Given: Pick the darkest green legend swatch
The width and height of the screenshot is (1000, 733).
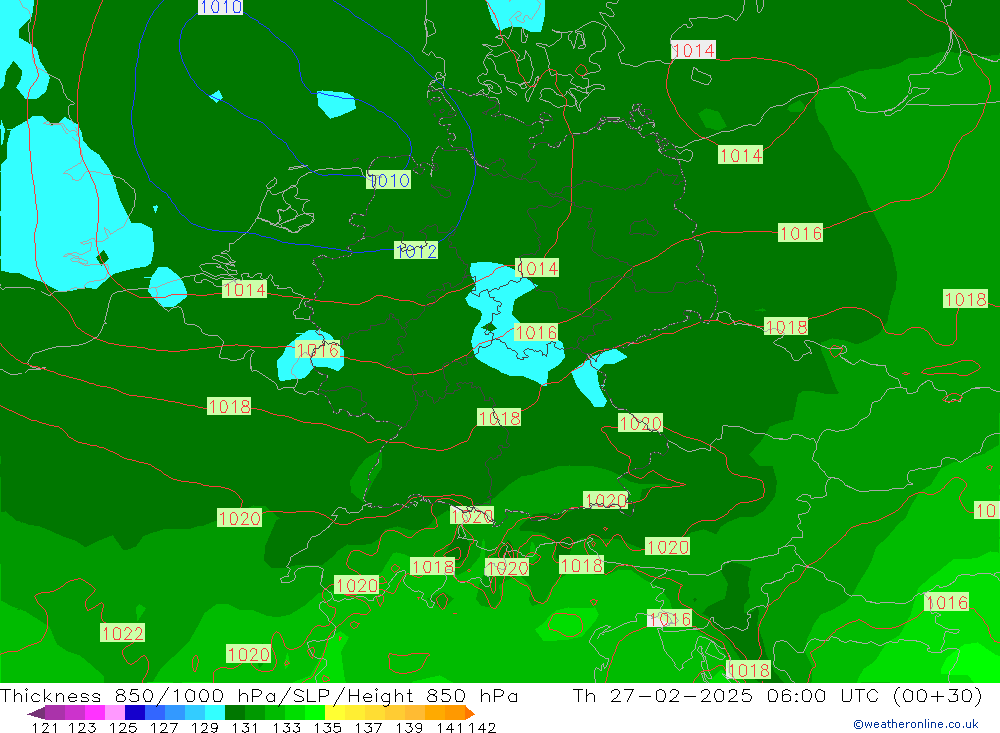Looking at the screenshot, I should pos(235,713).
